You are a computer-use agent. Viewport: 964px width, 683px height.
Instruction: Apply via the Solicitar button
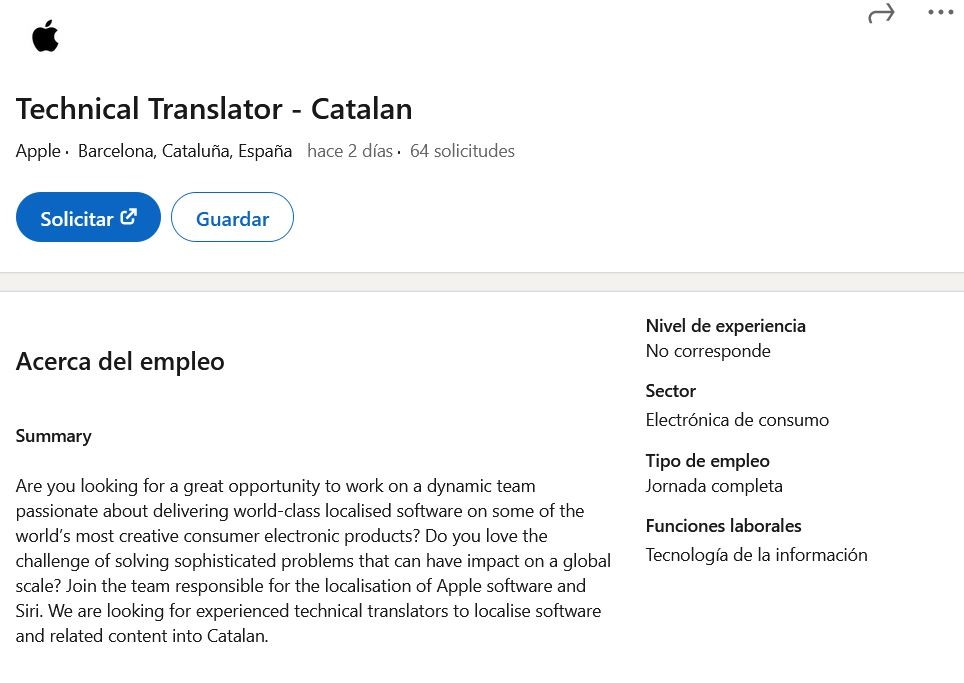(88, 217)
